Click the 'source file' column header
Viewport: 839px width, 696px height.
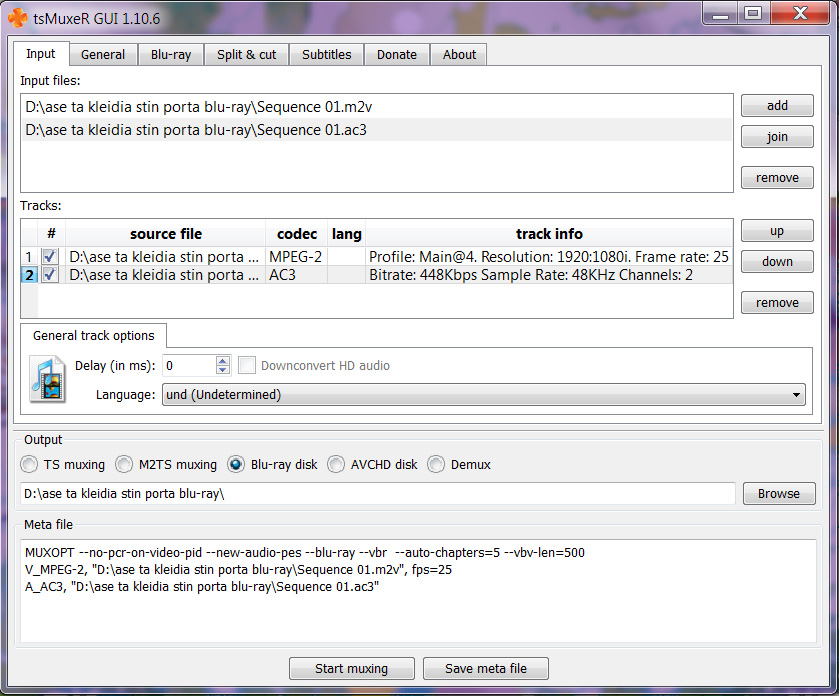click(165, 234)
